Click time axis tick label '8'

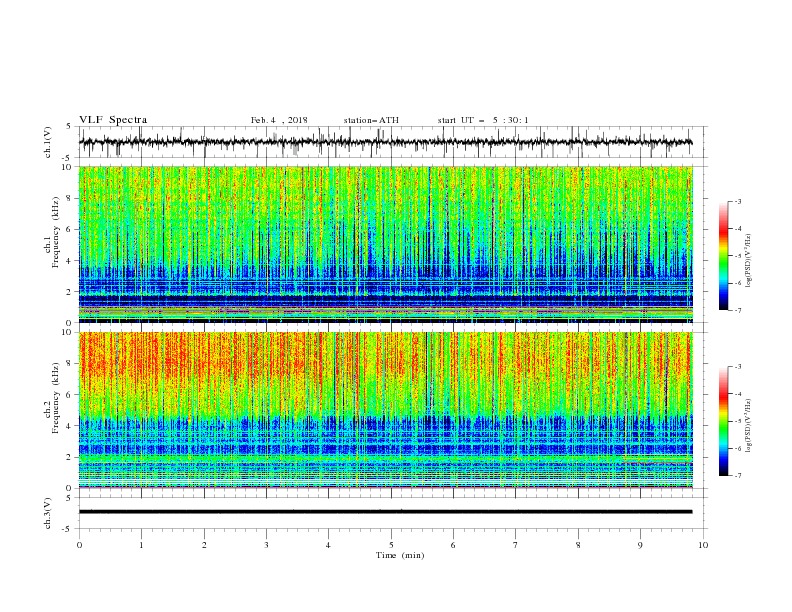[x=578, y=545]
